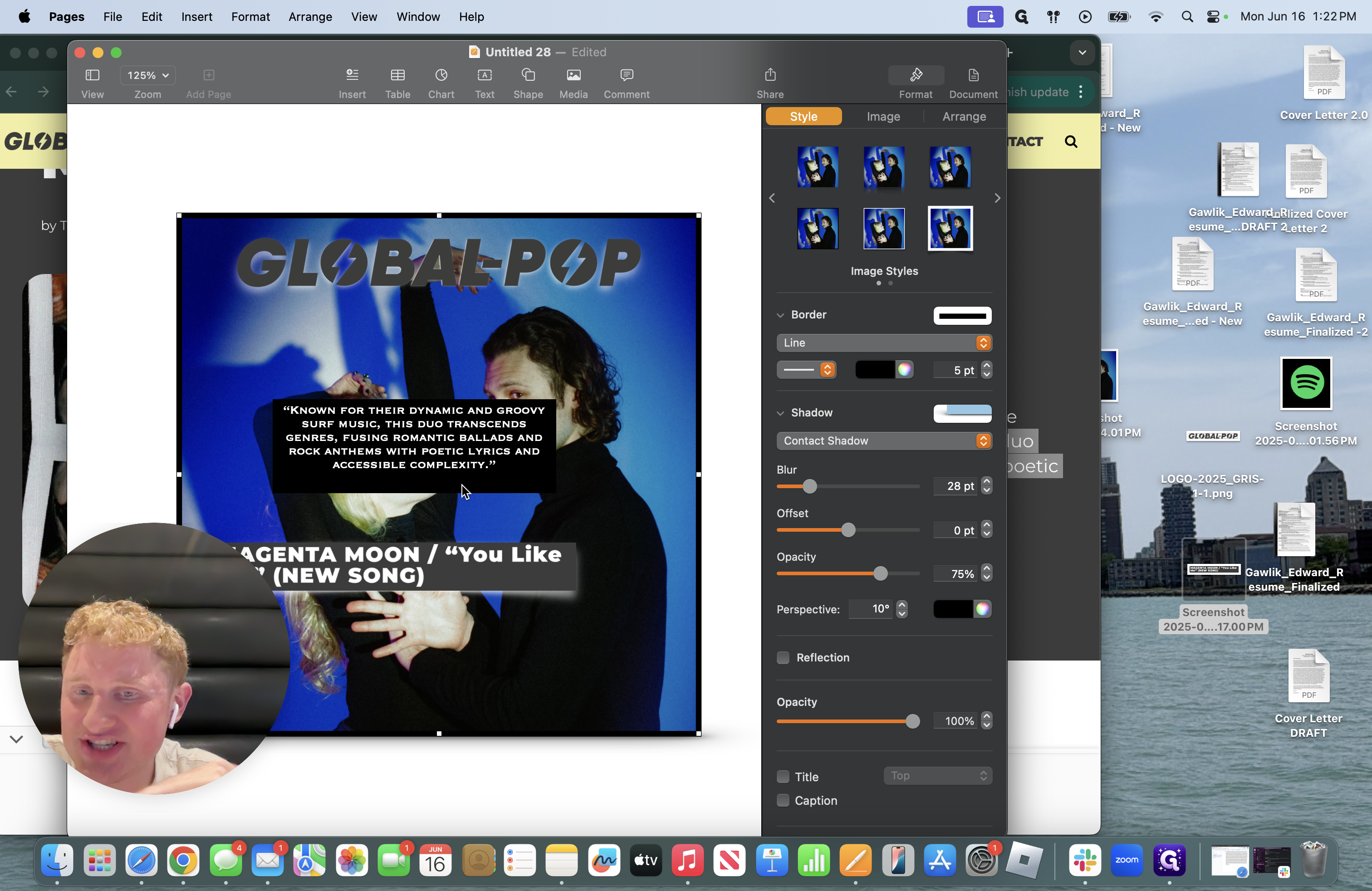1372x891 pixels.
Task: Enable the Reflection checkbox
Action: coord(783,657)
